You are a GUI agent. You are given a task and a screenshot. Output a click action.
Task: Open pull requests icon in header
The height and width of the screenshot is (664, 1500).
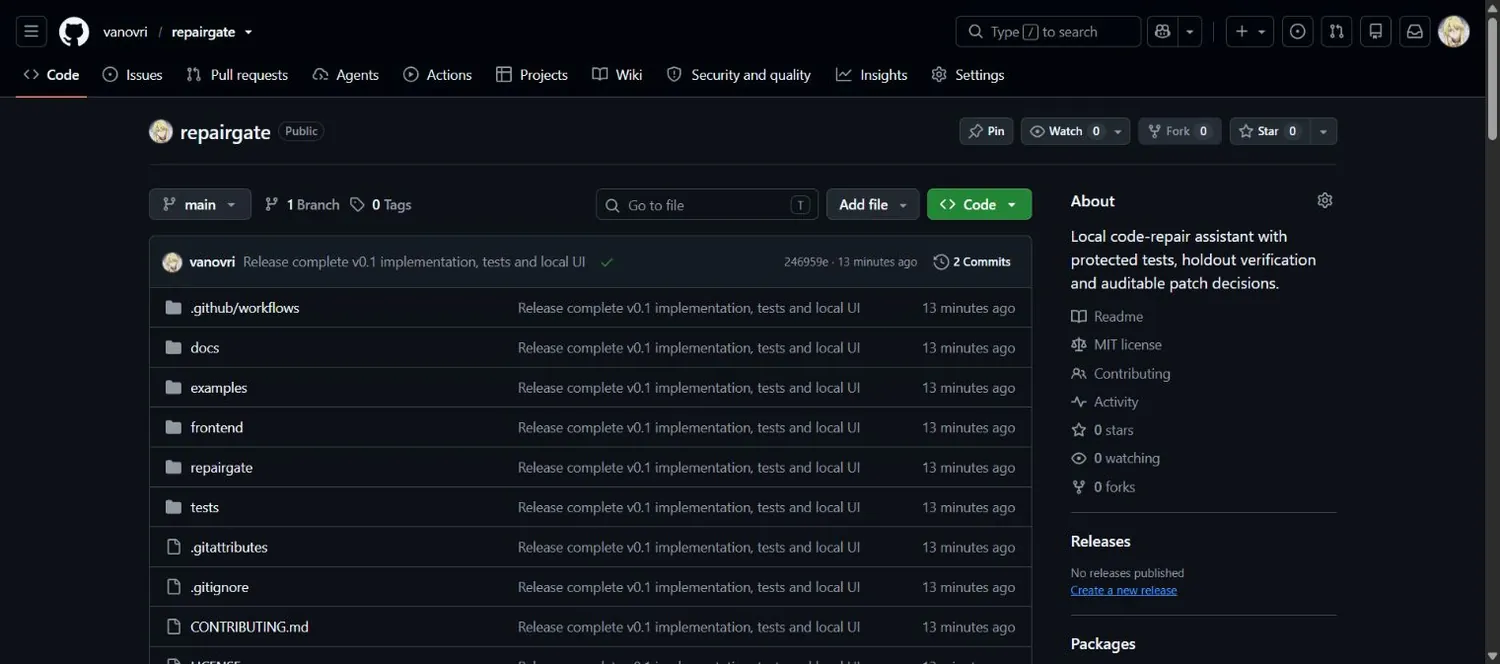coord(1336,32)
